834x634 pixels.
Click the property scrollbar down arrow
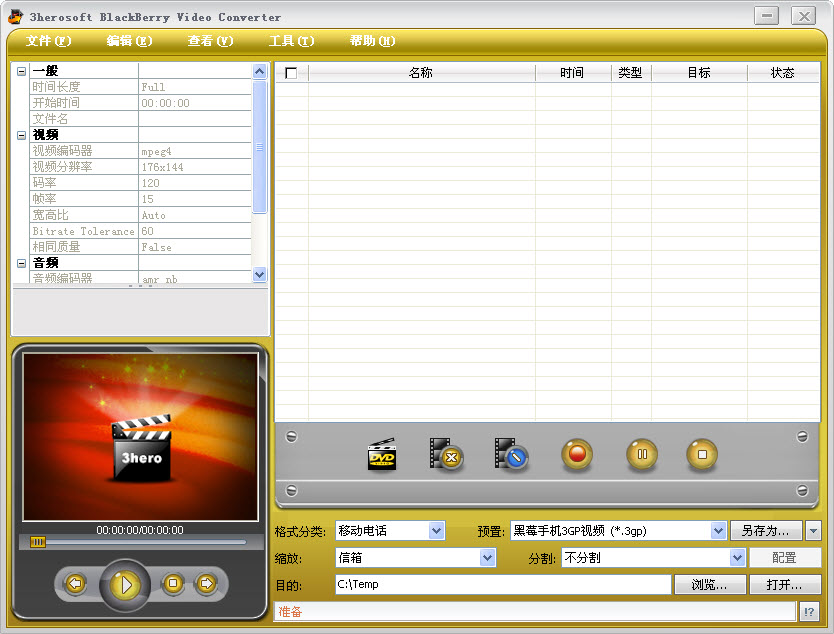coord(259,274)
